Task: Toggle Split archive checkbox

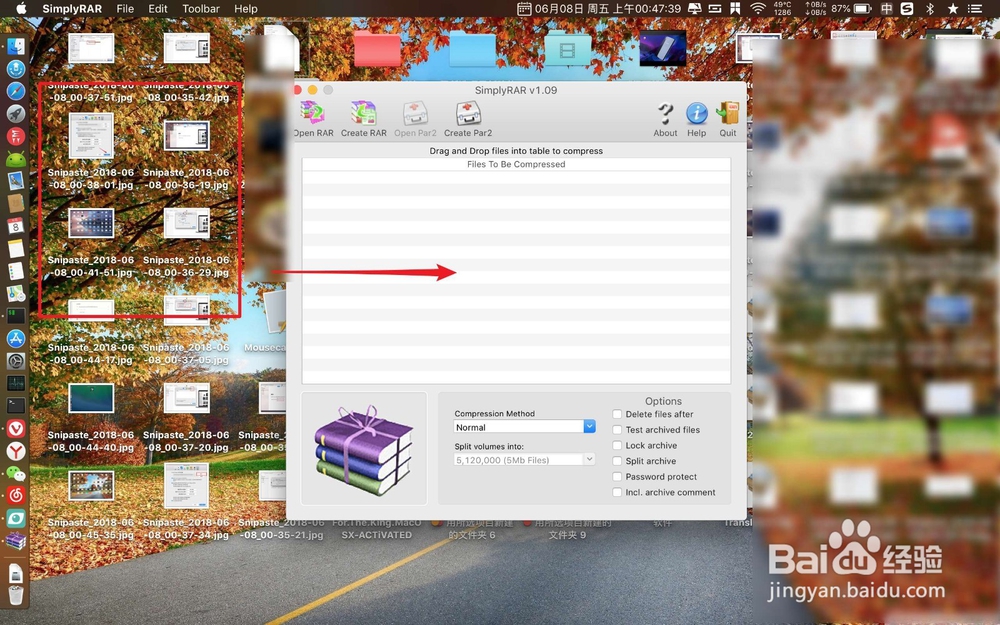Action: click(x=617, y=461)
